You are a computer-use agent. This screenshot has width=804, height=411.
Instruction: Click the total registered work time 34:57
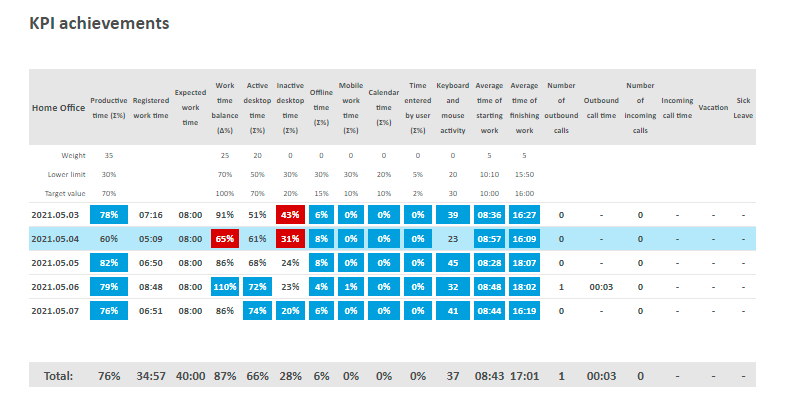[150, 376]
